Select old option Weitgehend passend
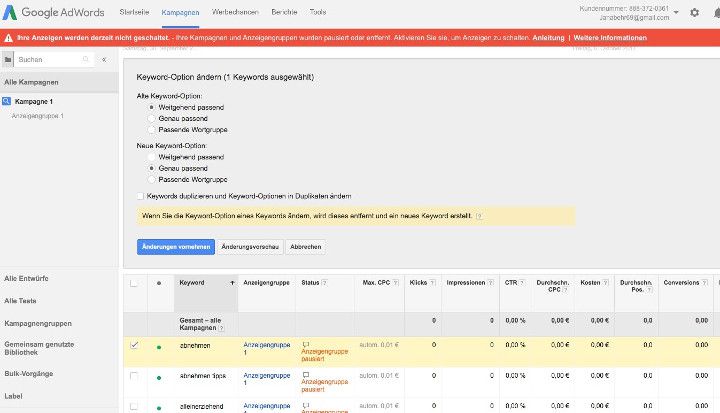The height and width of the screenshot is (413, 720). [x=151, y=107]
